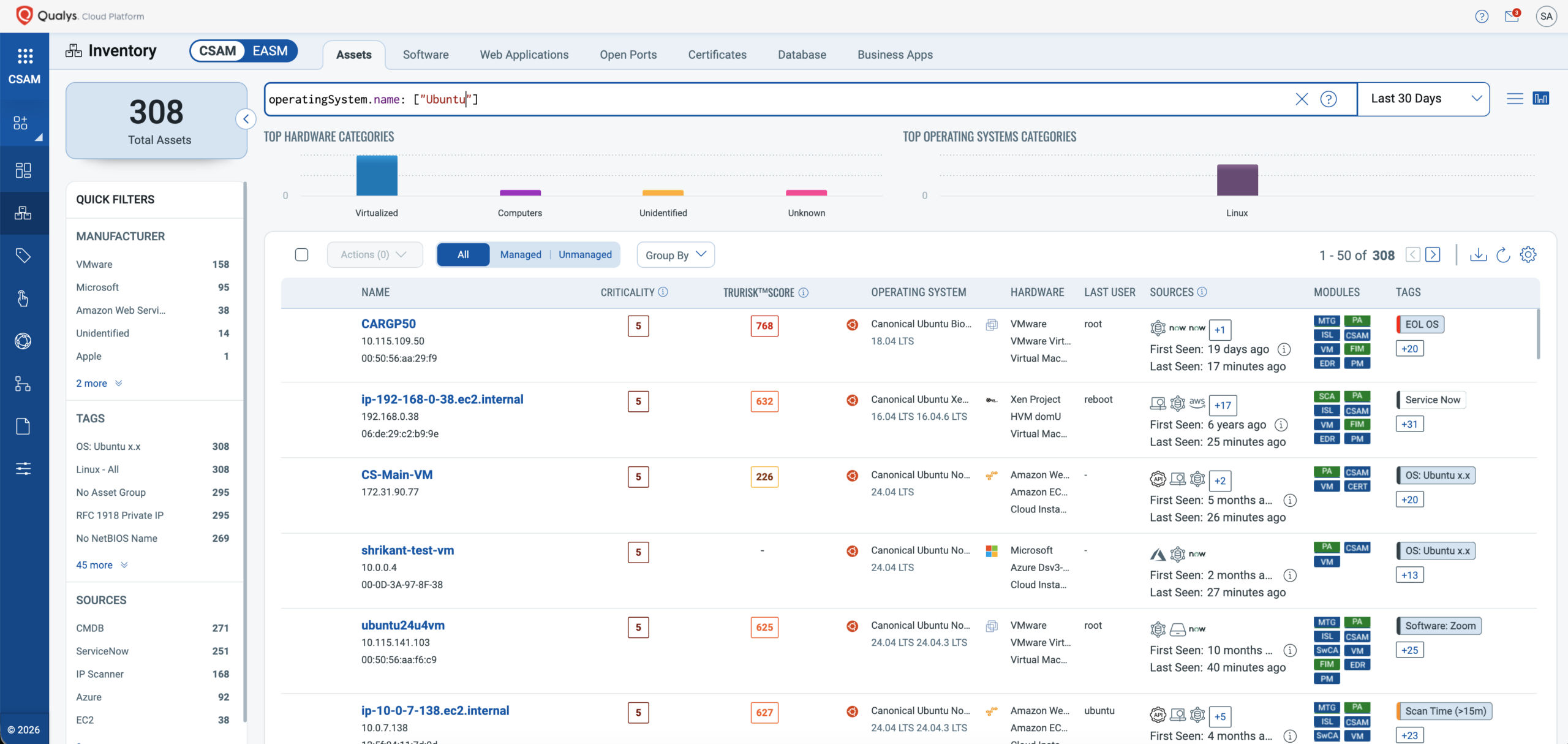Viewport: 1568px width, 744px height.
Task: Filter by VMware manufacturer
Action: pos(94,264)
